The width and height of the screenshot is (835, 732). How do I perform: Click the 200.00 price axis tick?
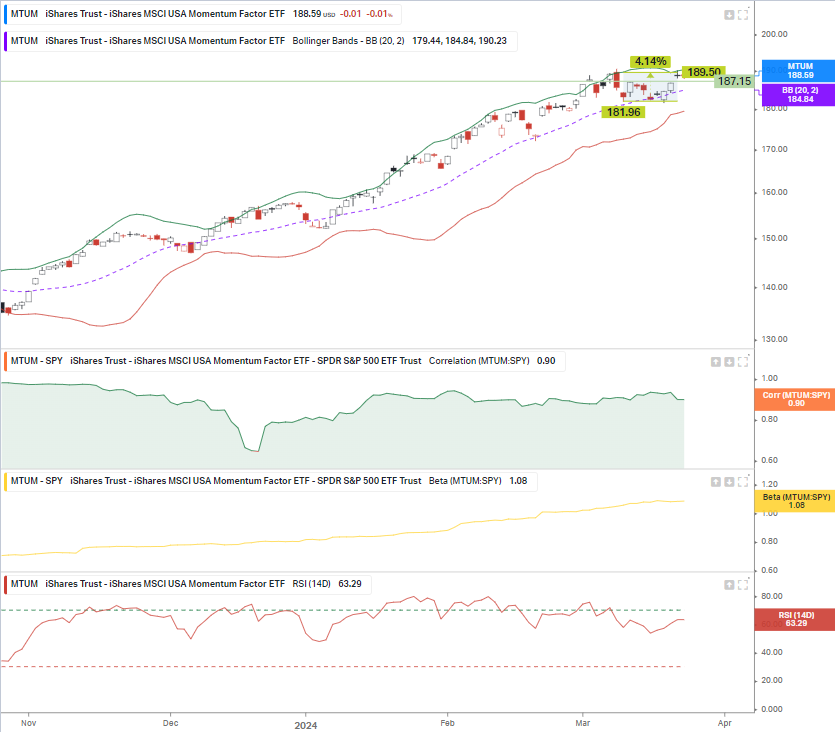click(774, 34)
